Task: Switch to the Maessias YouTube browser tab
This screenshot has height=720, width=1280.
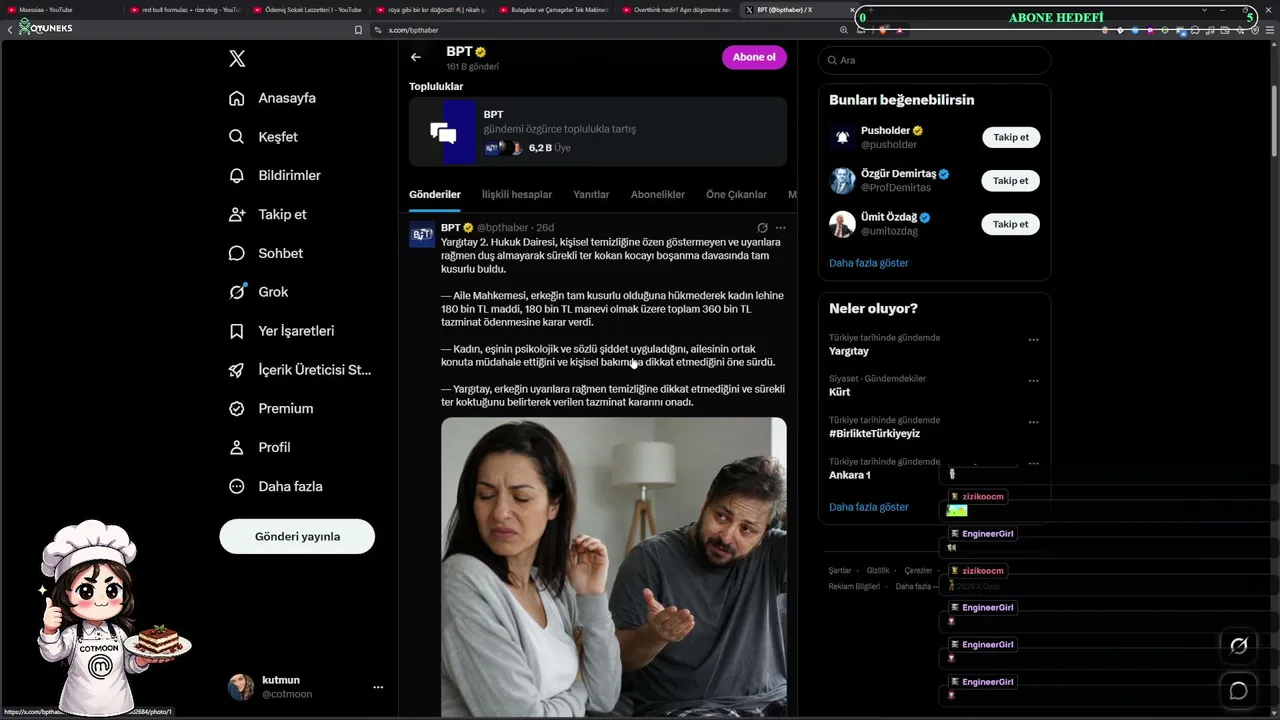Action: point(62,10)
